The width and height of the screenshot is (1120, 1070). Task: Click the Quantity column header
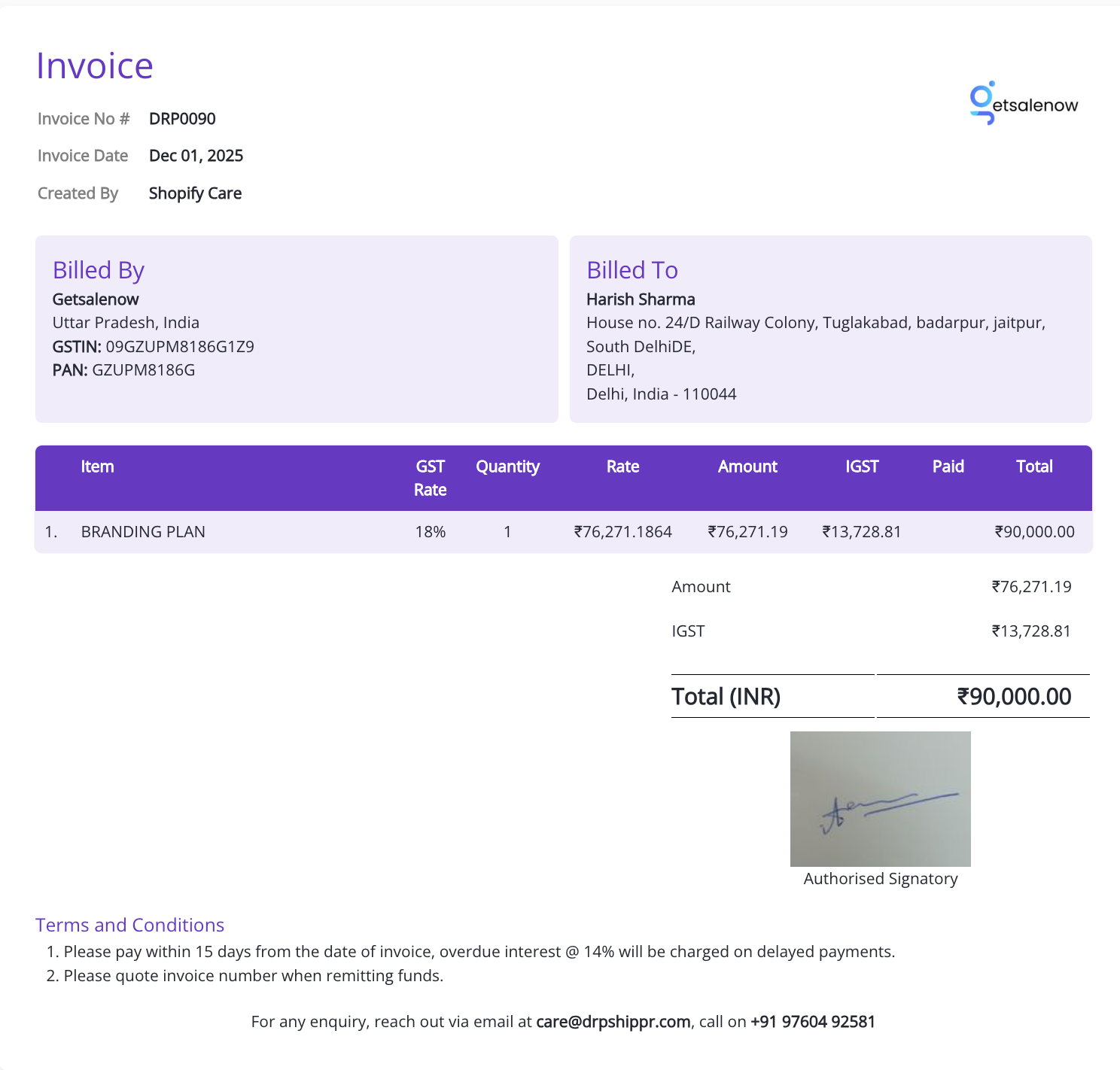[x=507, y=467]
